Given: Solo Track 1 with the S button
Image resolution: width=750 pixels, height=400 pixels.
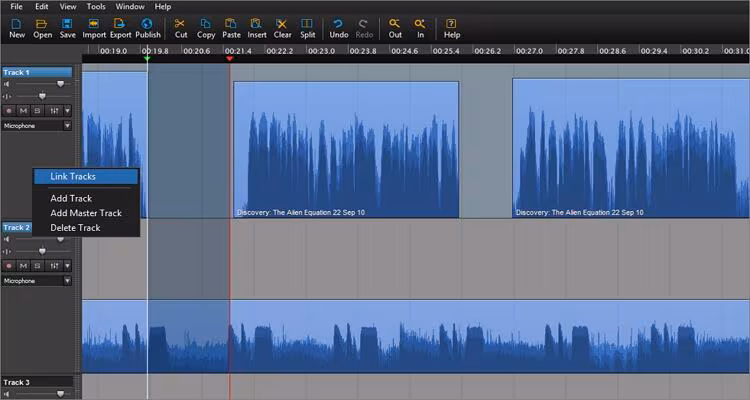Looking at the screenshot, I should click(x=37, y=111).
